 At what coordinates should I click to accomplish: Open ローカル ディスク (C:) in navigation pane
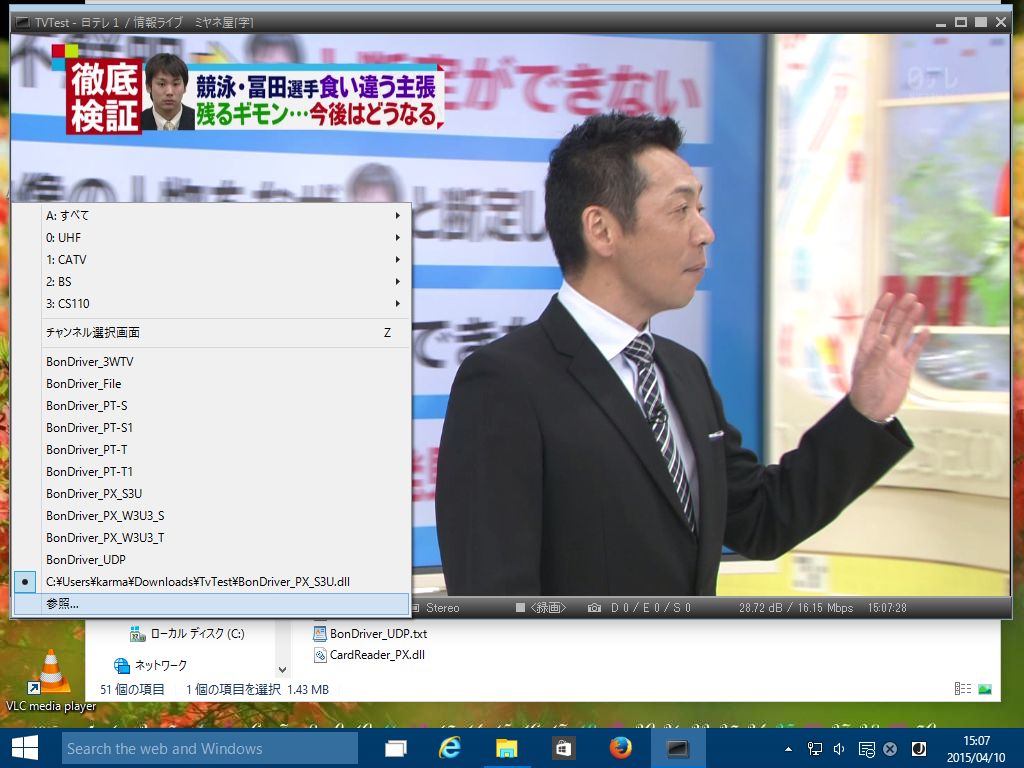click(197, 633)
